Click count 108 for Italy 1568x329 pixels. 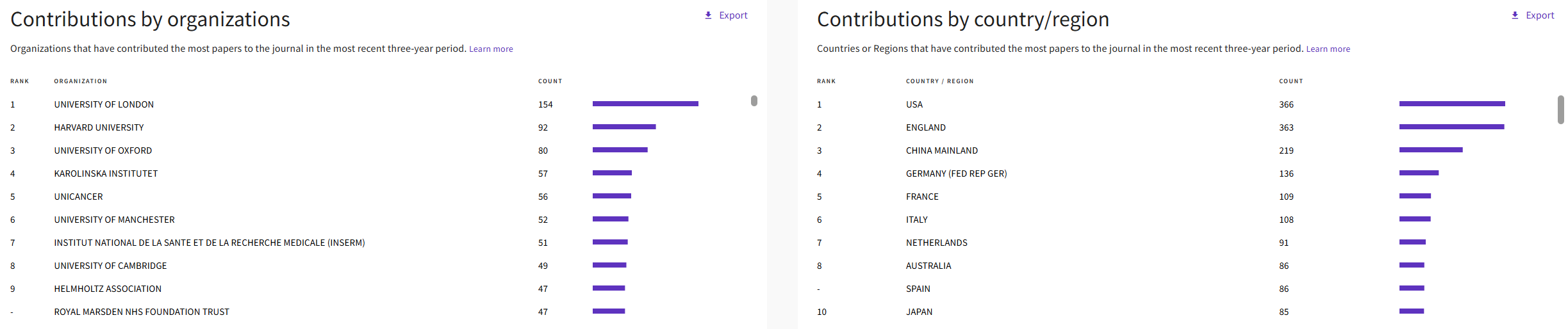pos(1286,220)
